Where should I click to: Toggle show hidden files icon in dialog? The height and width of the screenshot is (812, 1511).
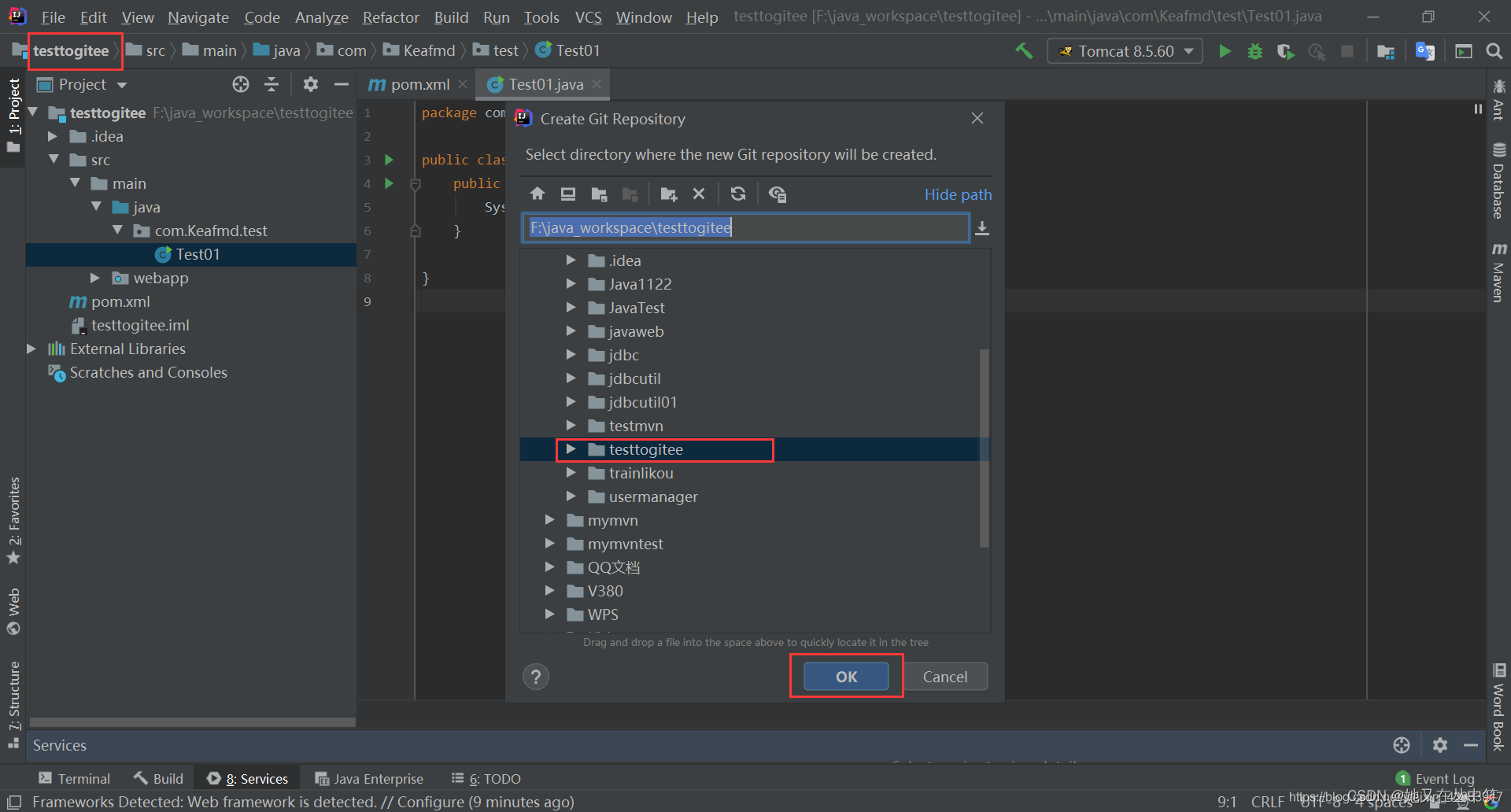point(778,194)
